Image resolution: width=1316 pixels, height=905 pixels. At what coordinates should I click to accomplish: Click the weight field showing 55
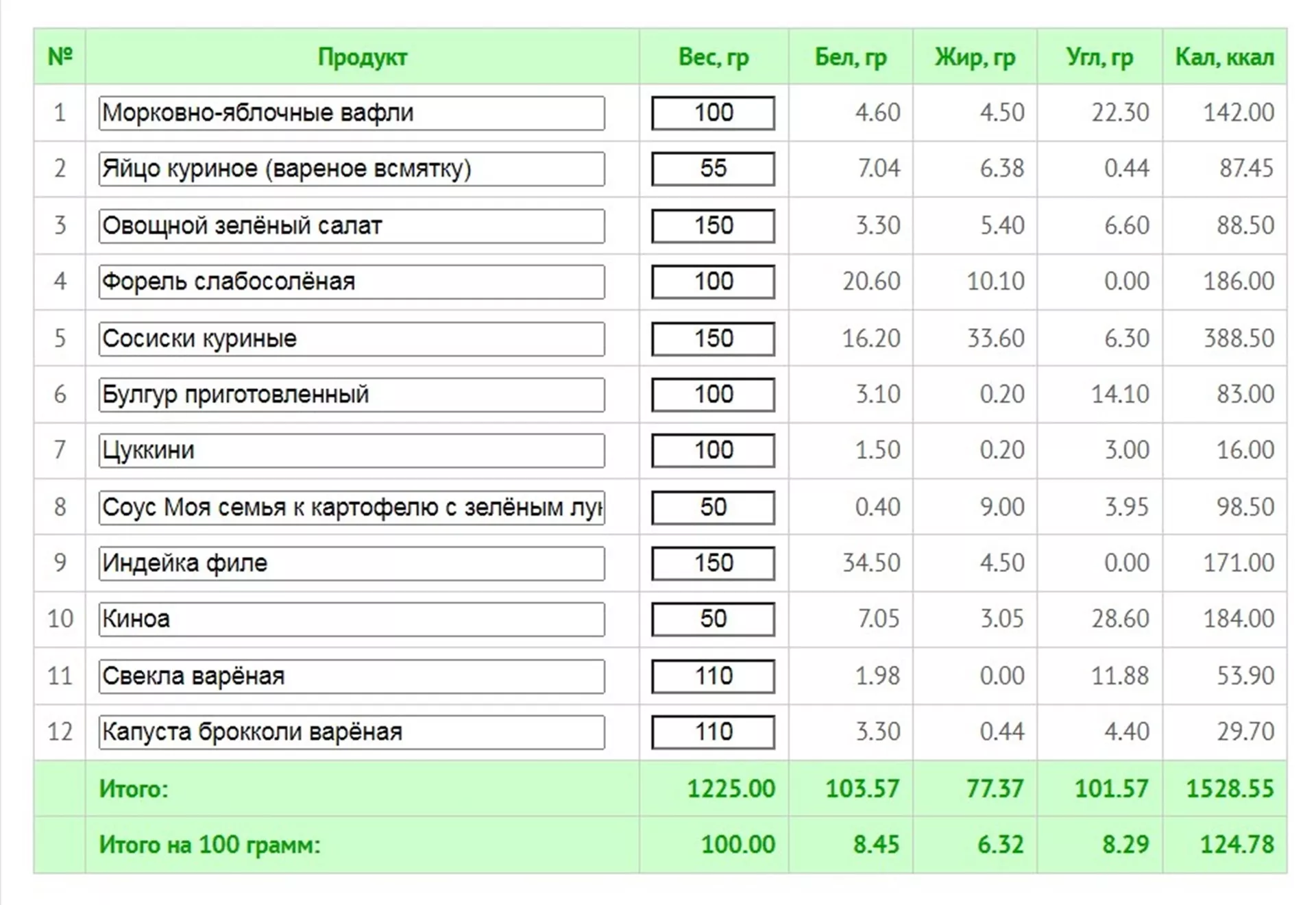(x=713, y=169)
